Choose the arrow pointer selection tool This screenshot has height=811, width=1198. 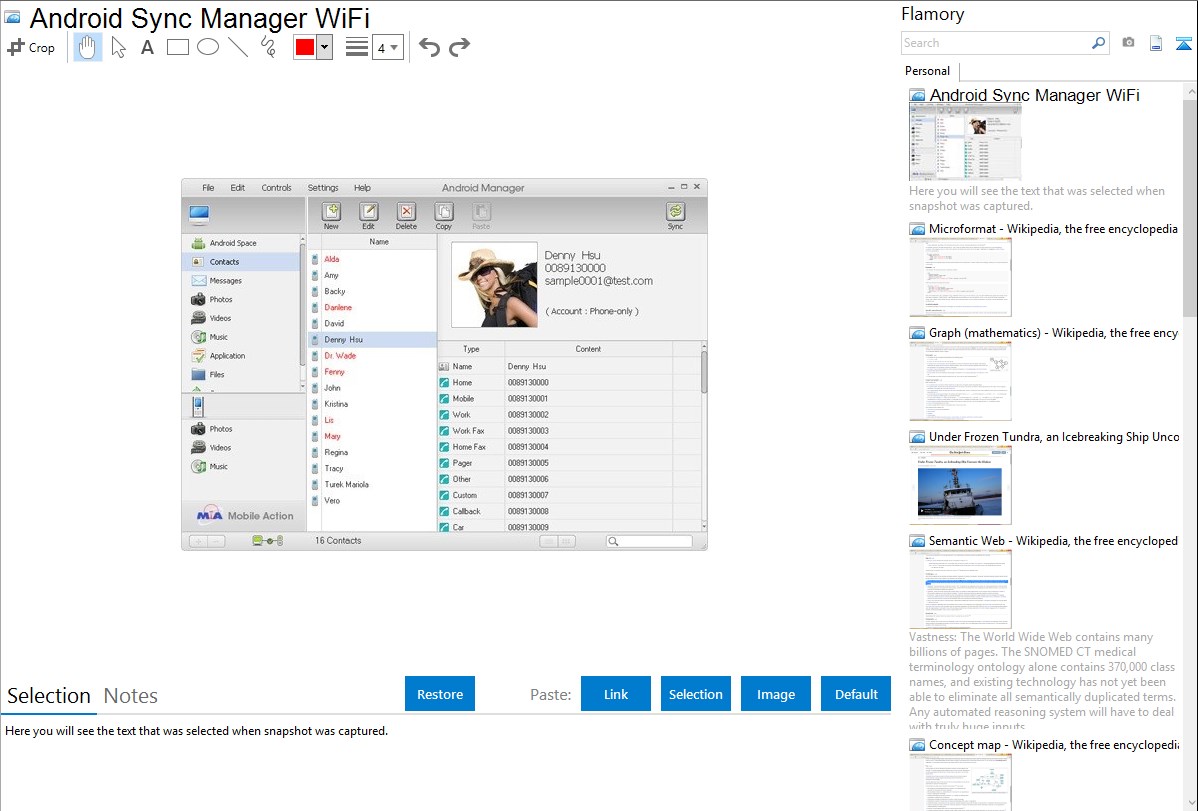click(118, 47)
